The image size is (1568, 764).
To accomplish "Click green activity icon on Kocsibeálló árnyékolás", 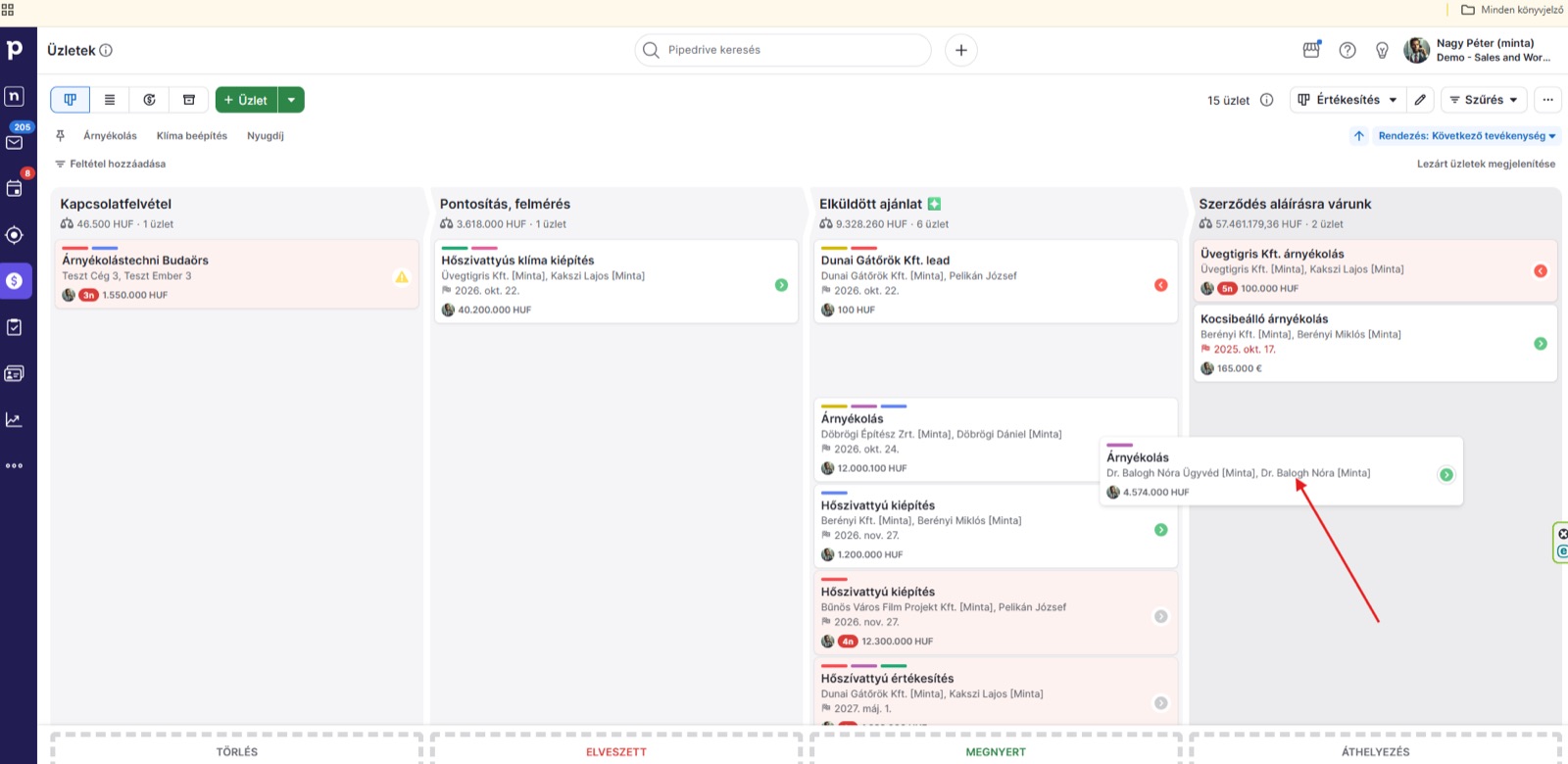I will 1541,344.
